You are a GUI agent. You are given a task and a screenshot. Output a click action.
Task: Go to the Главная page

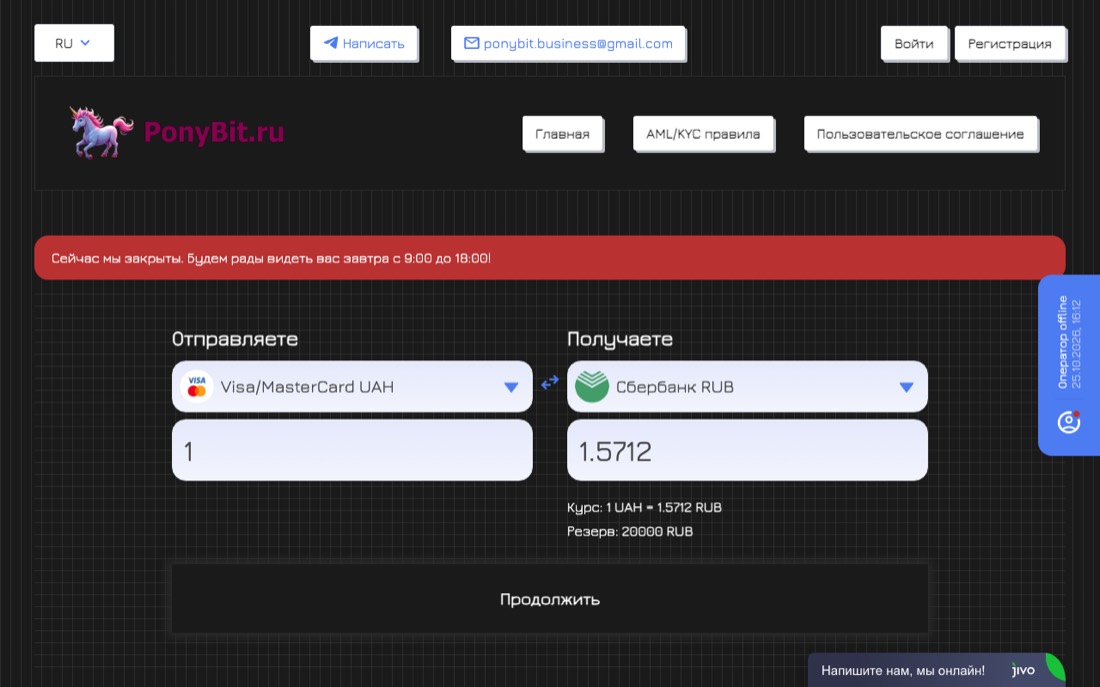562,133
